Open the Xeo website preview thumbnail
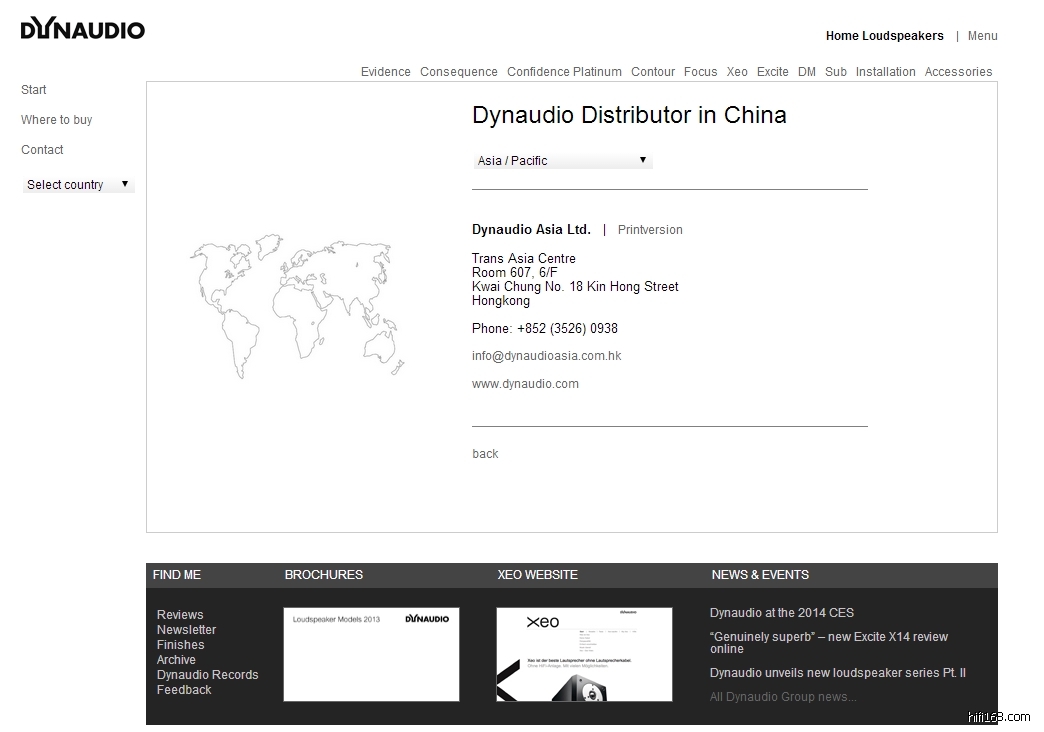 tap(584, 654)
